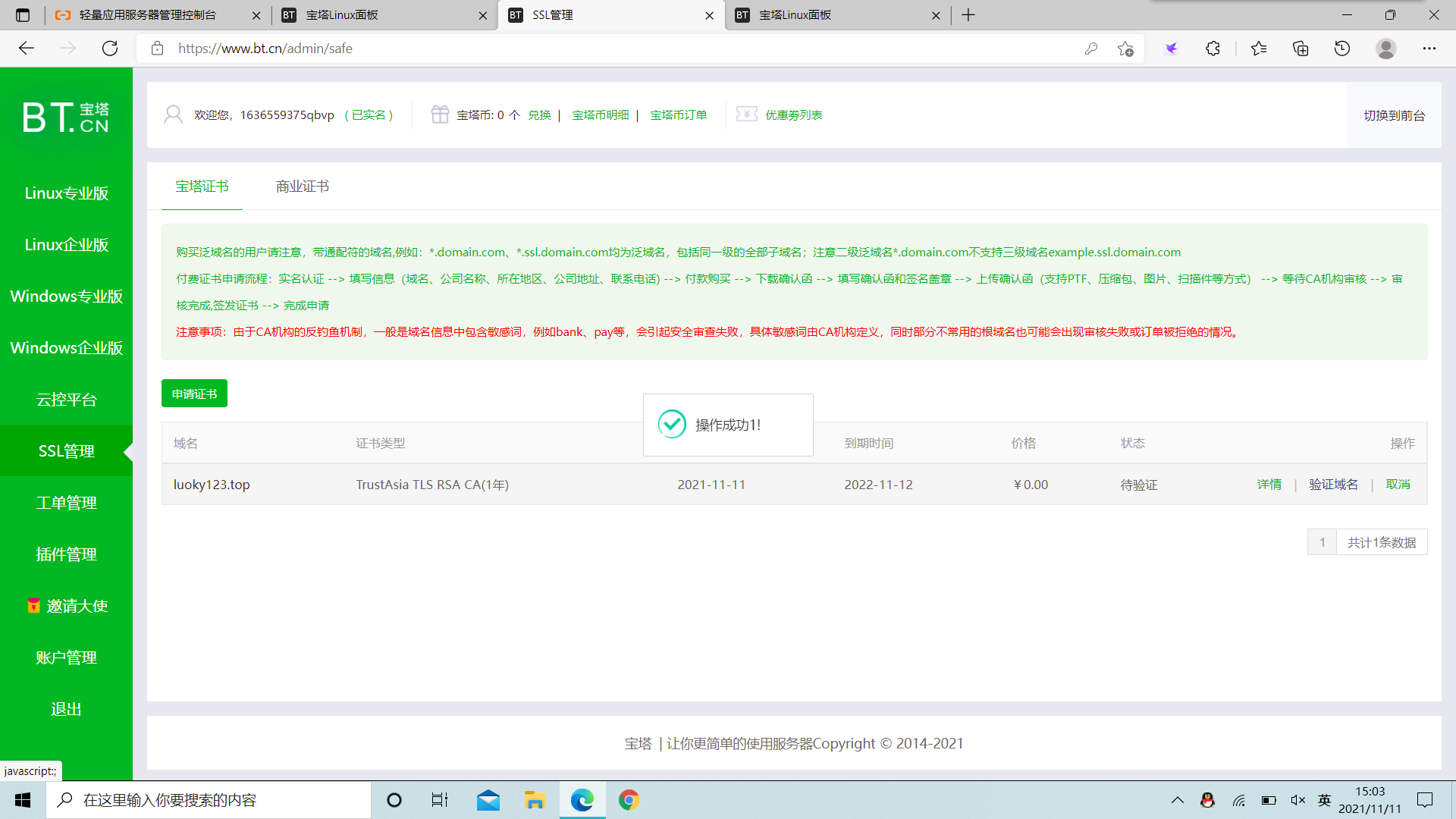The image size is (1456, 819).
Task: Open 账户管理 in sidebar
Action: 66,657
